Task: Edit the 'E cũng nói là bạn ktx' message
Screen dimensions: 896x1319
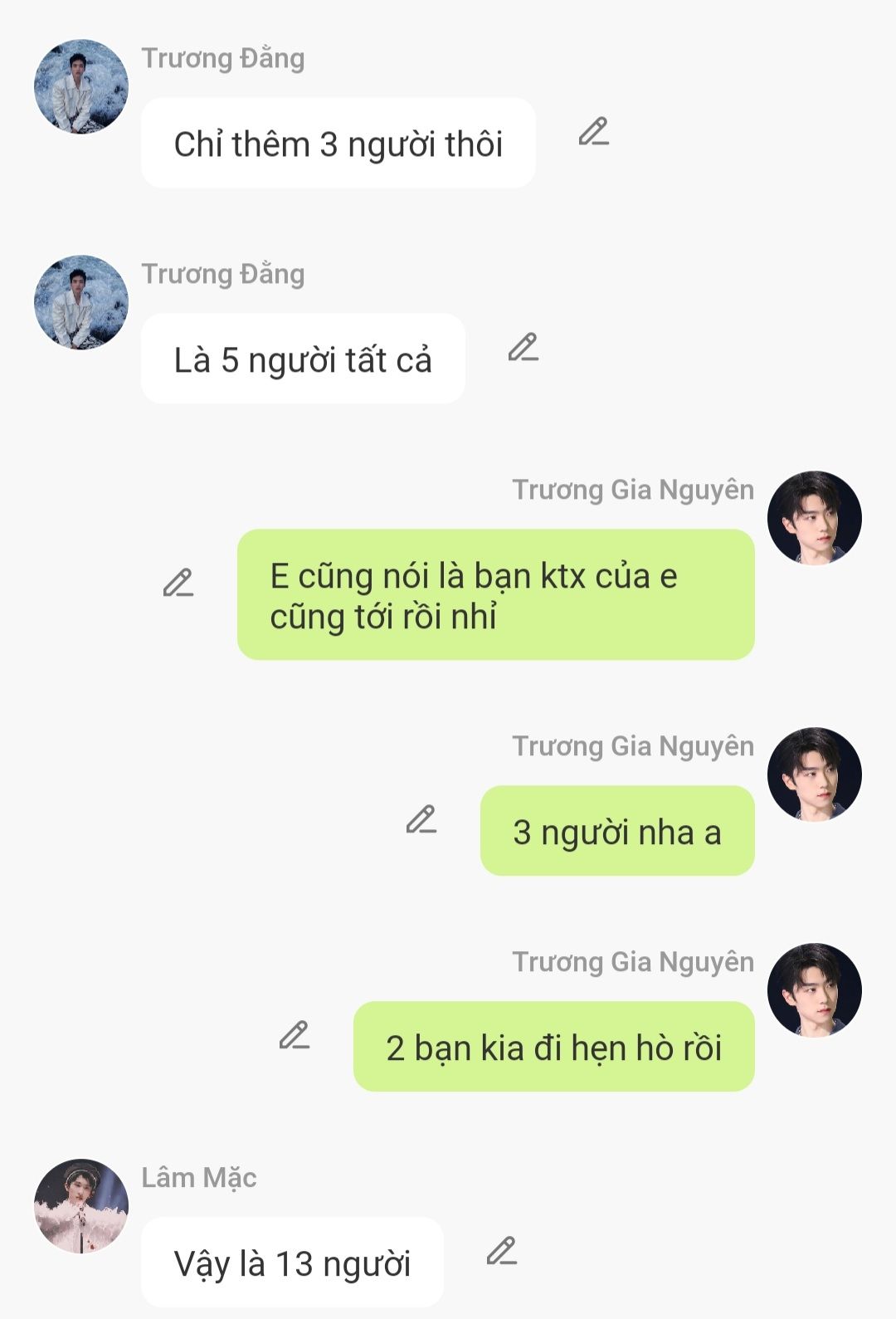Action: coord(178,583)
